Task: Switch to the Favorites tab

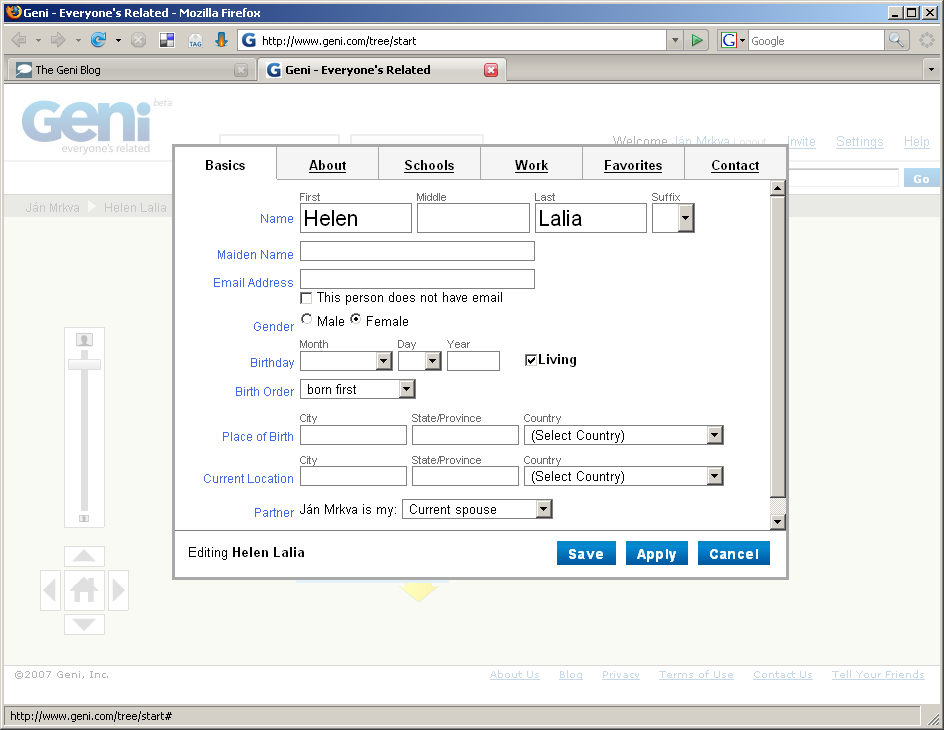Action: 633,165
